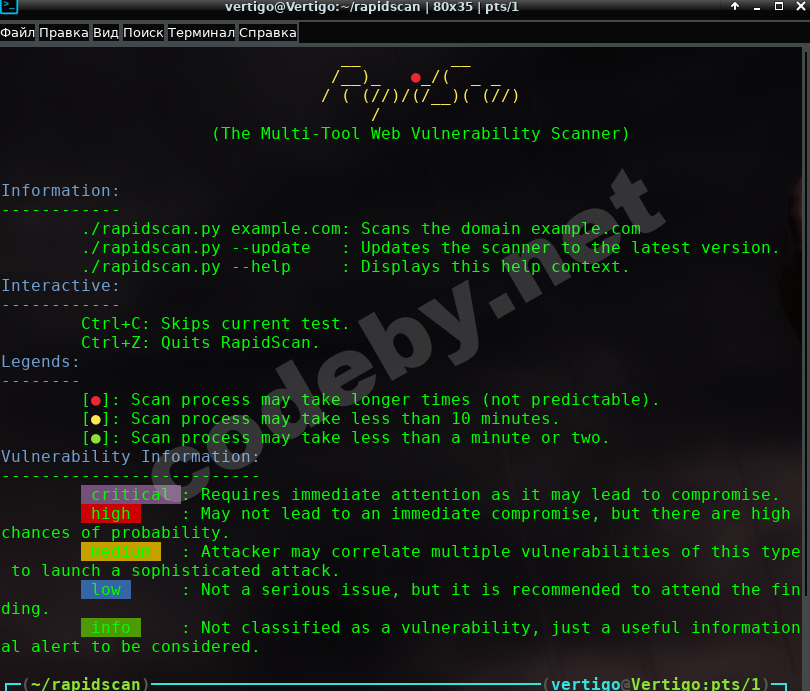Open the Файл menu
The height and width of the screenshot is (691, 810).
(18, 33)
